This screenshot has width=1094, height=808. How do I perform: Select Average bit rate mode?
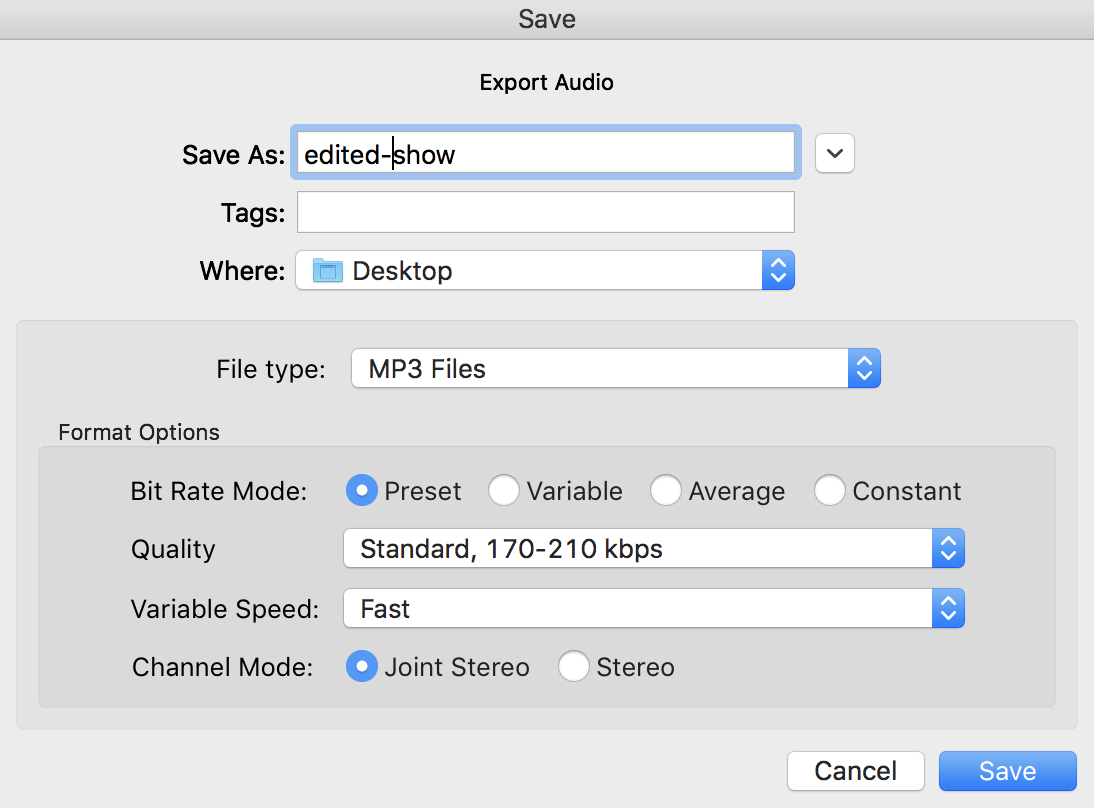tap(666, 491)
